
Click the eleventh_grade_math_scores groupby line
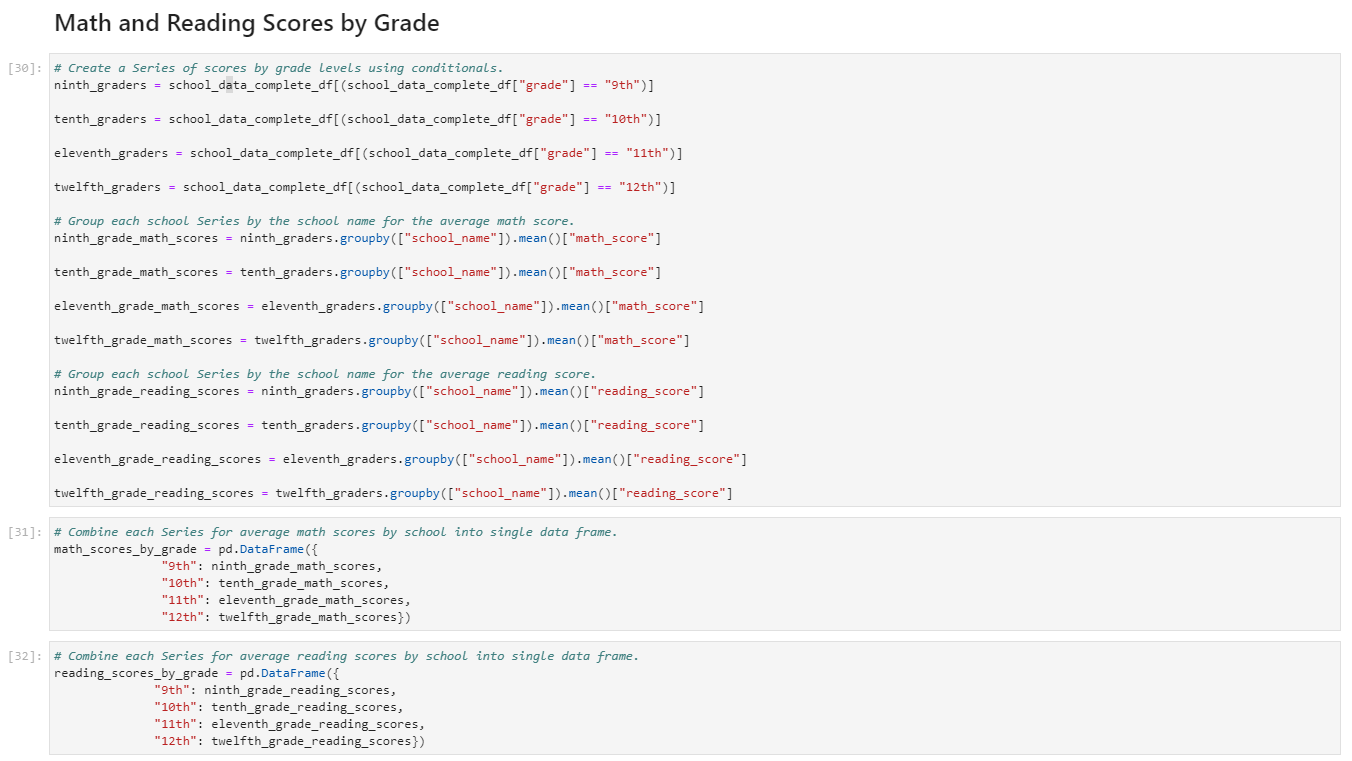coord(379,306)
